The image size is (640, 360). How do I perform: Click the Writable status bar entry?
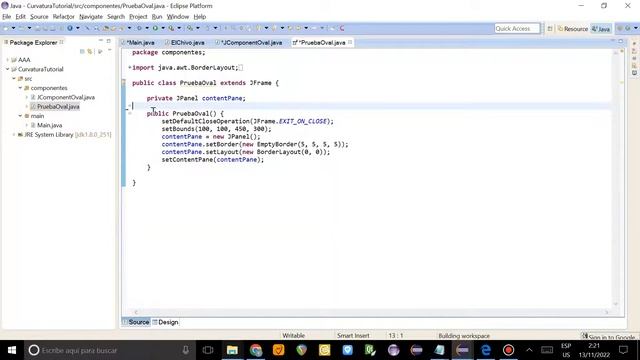click(x=293, y=336)
